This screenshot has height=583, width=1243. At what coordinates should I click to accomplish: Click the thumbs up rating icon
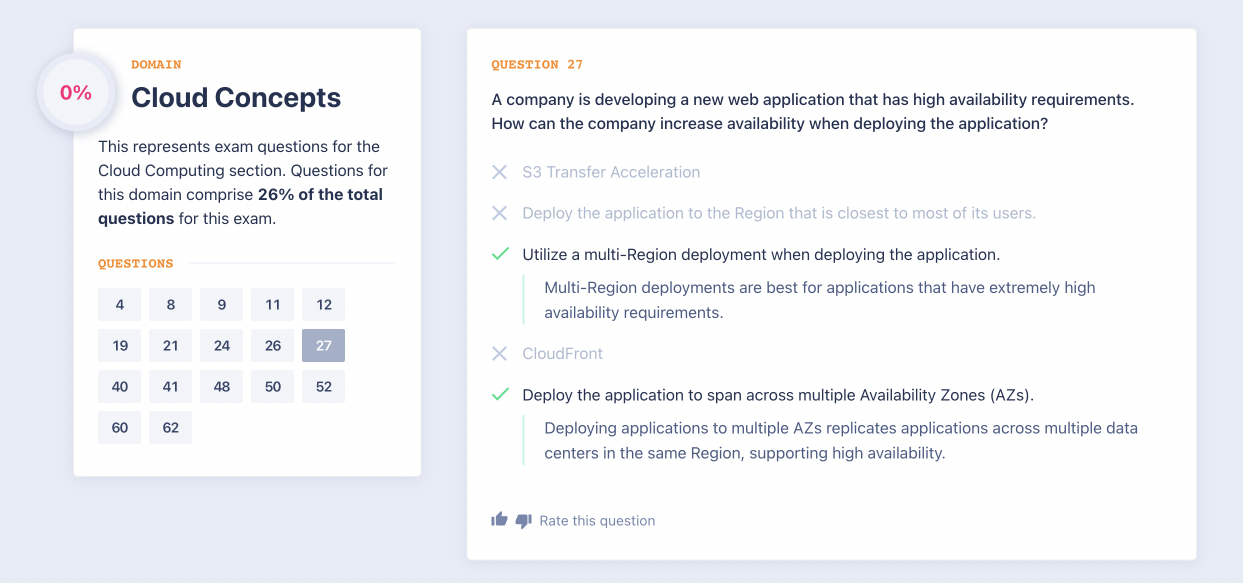pos(499,519)
